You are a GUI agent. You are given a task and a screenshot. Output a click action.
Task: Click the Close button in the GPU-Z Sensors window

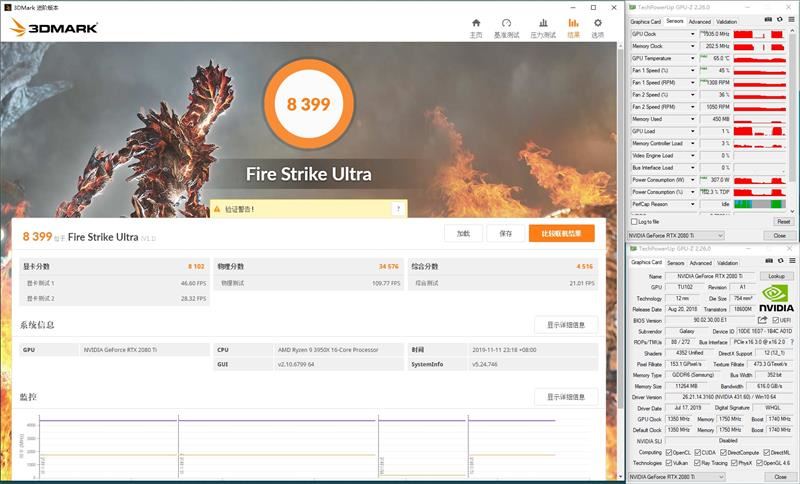(779, 236)
